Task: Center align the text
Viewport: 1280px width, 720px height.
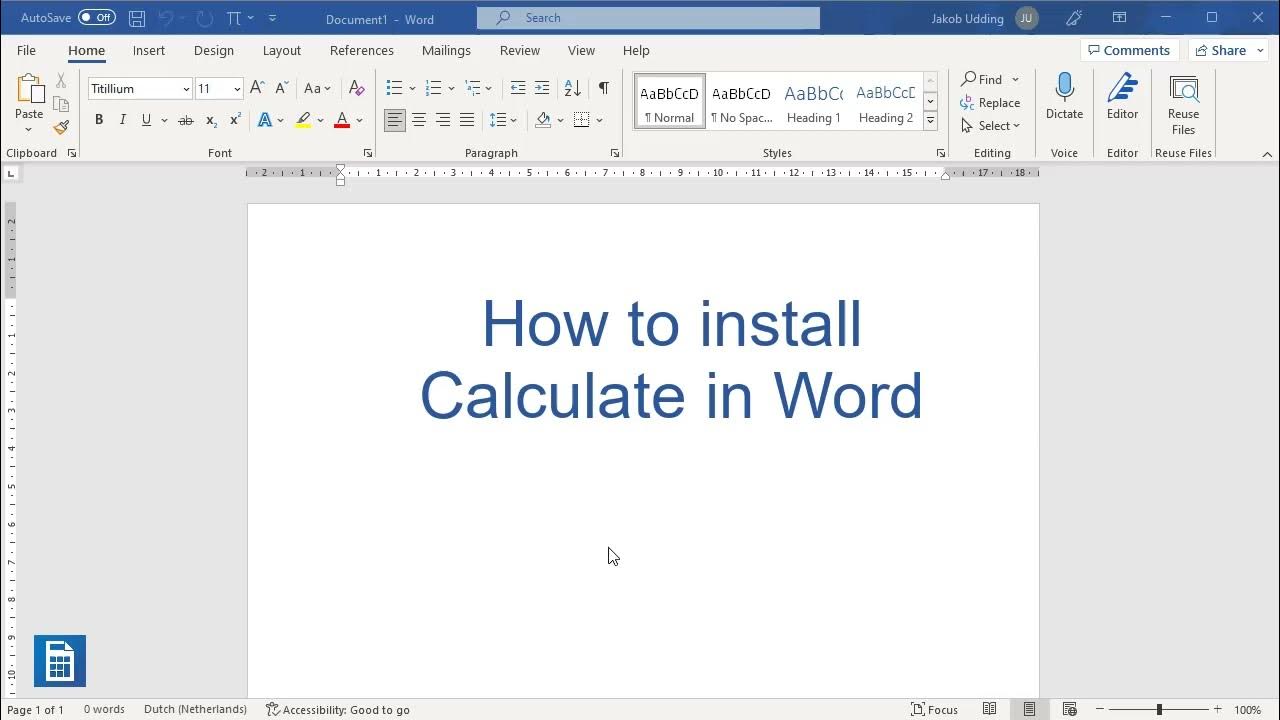Action: click(419, 120)
